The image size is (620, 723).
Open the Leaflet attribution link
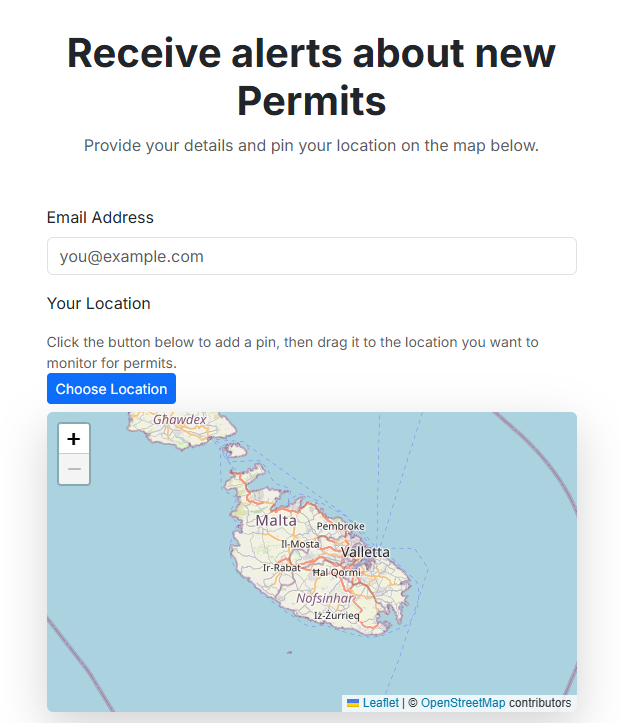click(380, 703)
